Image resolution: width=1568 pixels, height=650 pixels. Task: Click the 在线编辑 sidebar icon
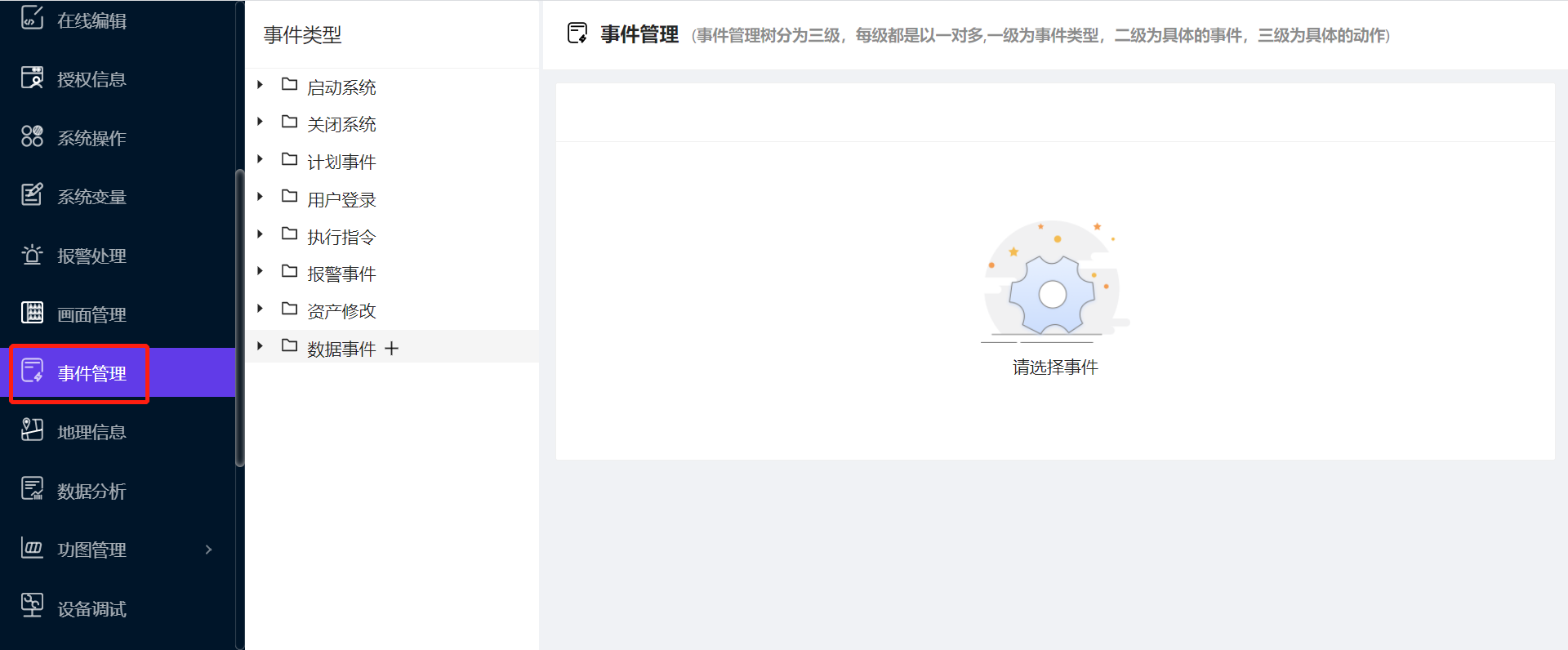click(32, 17)
